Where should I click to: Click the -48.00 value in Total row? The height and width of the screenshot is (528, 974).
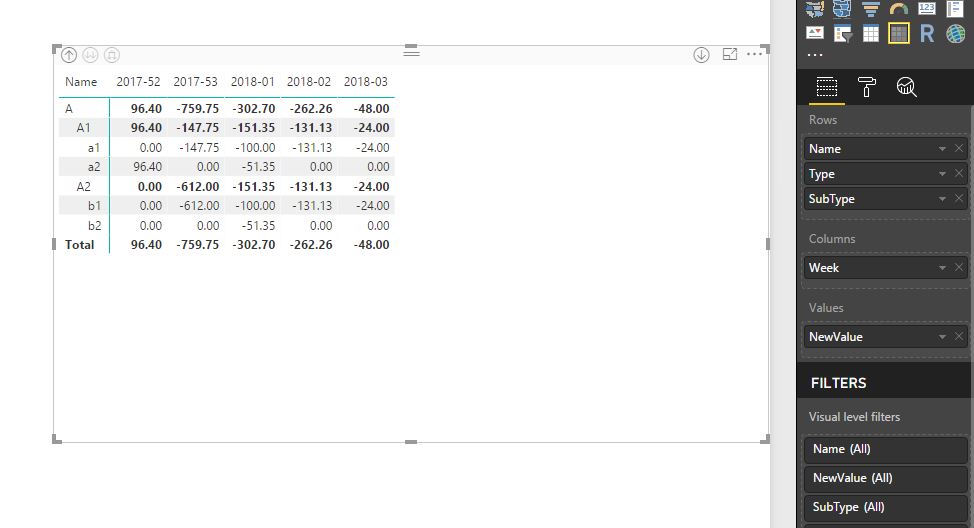[371, 245]
